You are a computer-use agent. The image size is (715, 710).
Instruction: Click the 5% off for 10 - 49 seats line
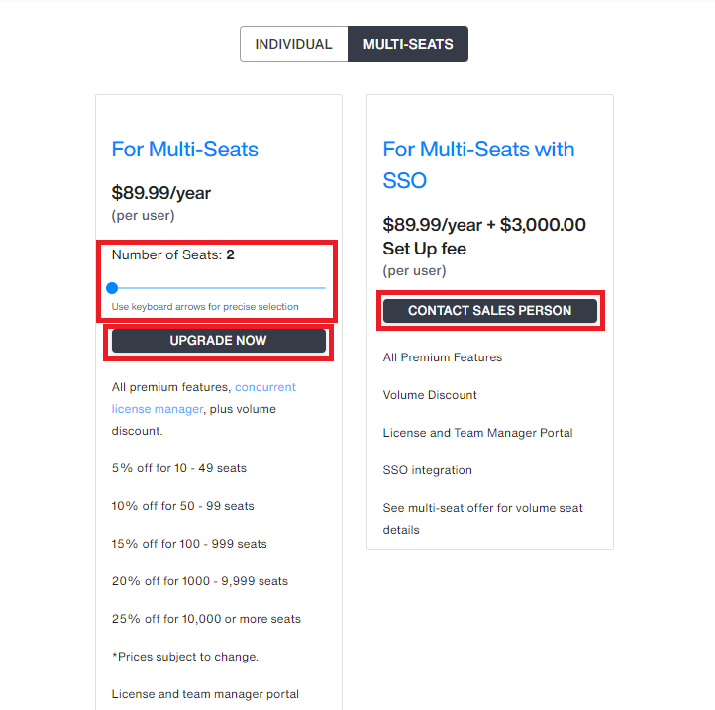pyautogui.click(x=179, y=468)
